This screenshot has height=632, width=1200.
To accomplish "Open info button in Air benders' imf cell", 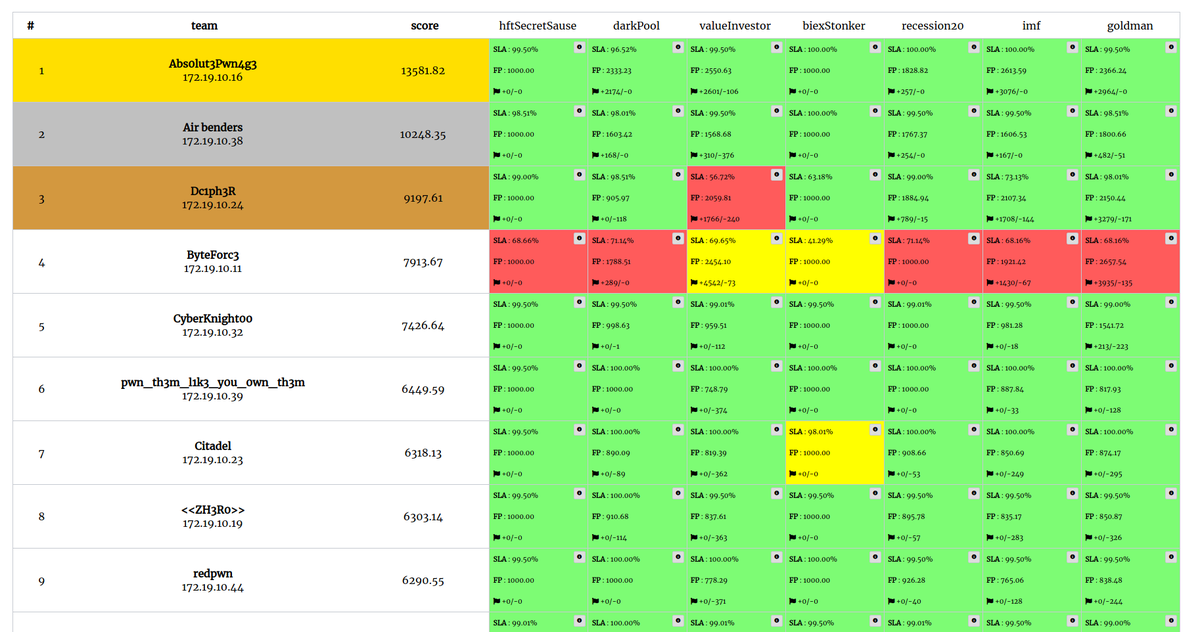I will [x=1073, y=112].
